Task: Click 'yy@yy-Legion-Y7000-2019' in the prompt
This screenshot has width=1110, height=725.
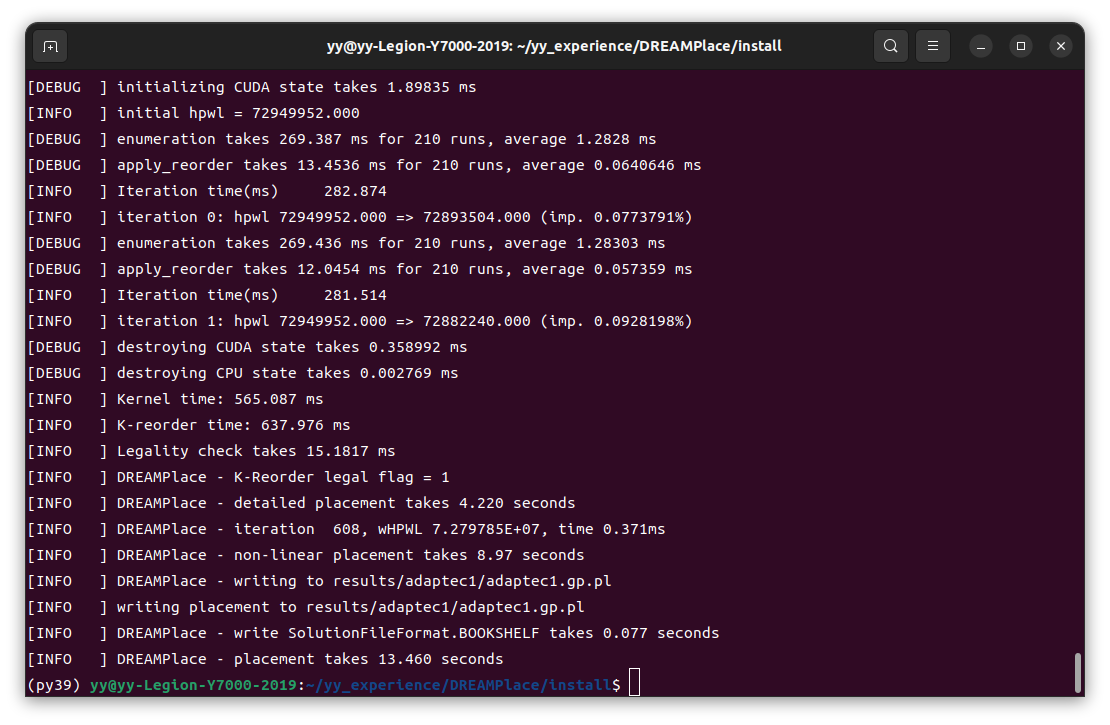Action: point(193,685)
